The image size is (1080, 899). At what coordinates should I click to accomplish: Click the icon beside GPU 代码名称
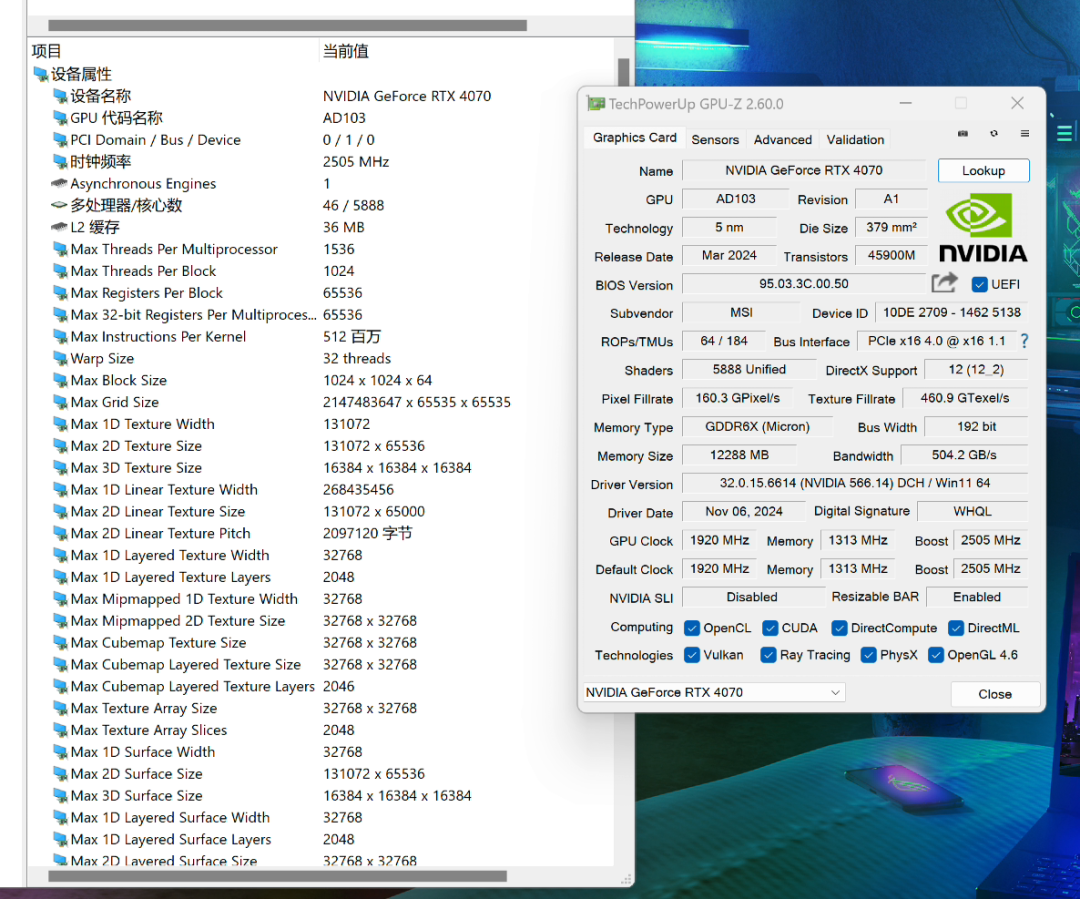click(61, 118)
